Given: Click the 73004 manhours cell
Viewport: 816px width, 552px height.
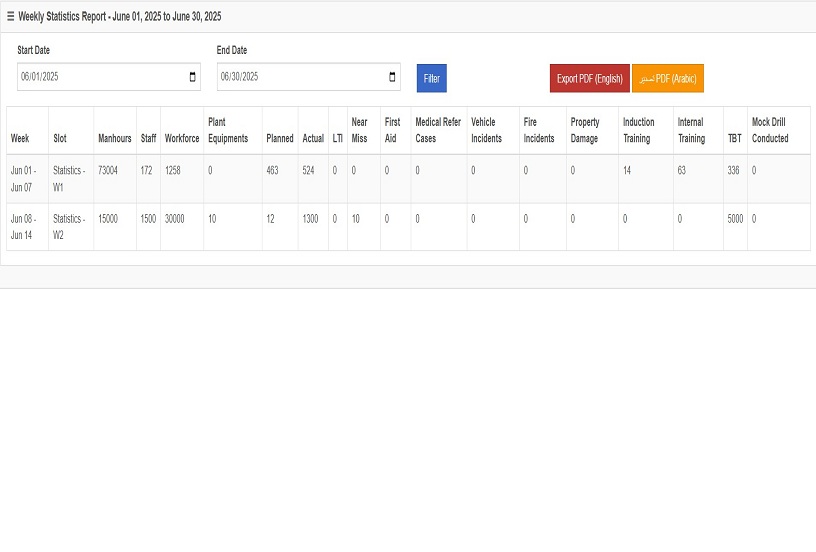Looking at the screenshot, I should (x=108, y=171).
